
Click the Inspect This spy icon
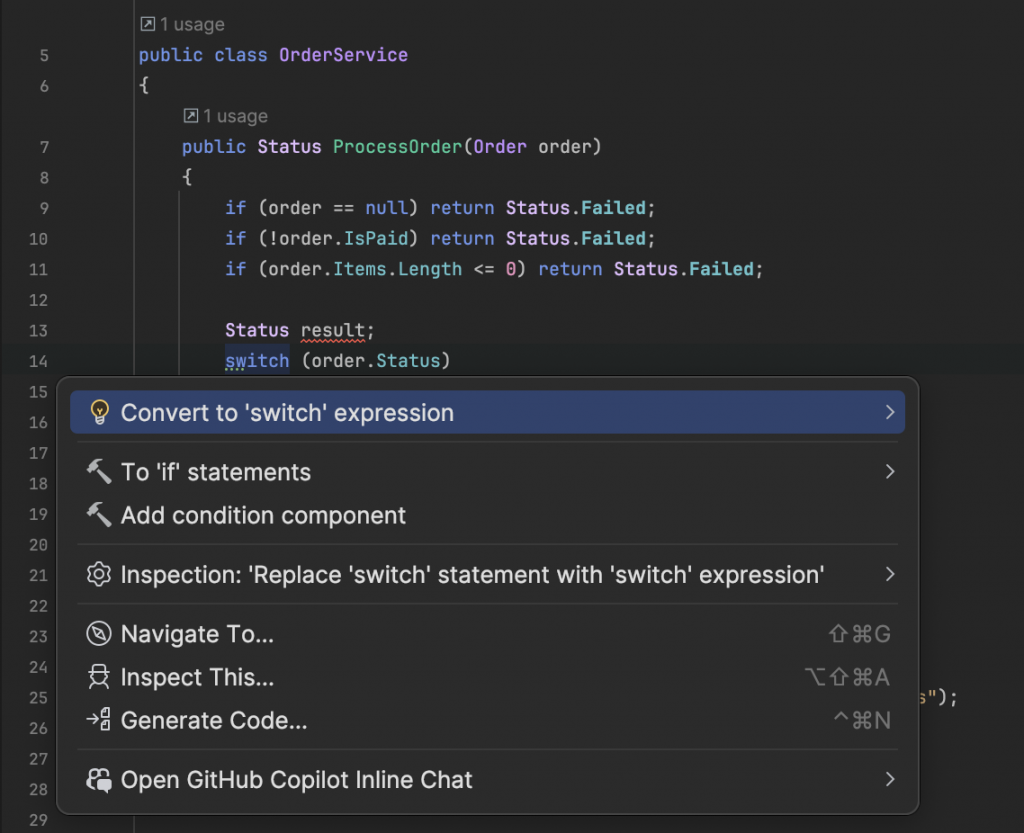99,678
